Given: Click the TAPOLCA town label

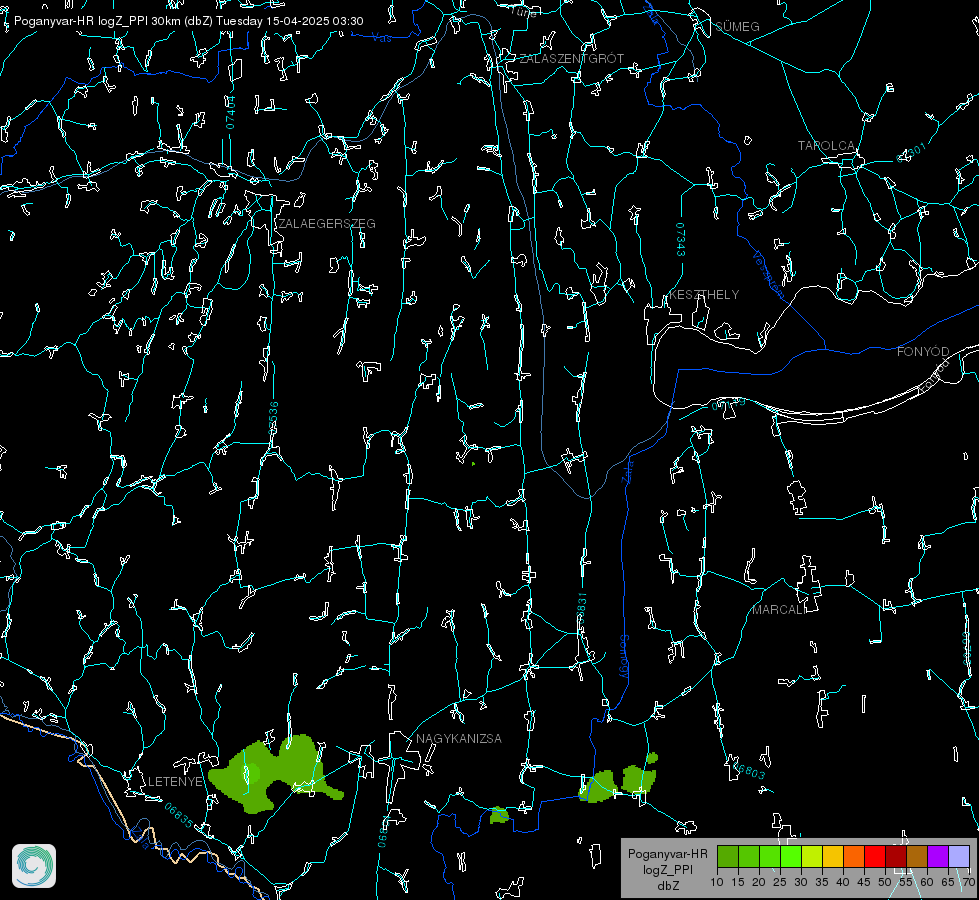Looking at the screenshot, I should click(827, 146).
